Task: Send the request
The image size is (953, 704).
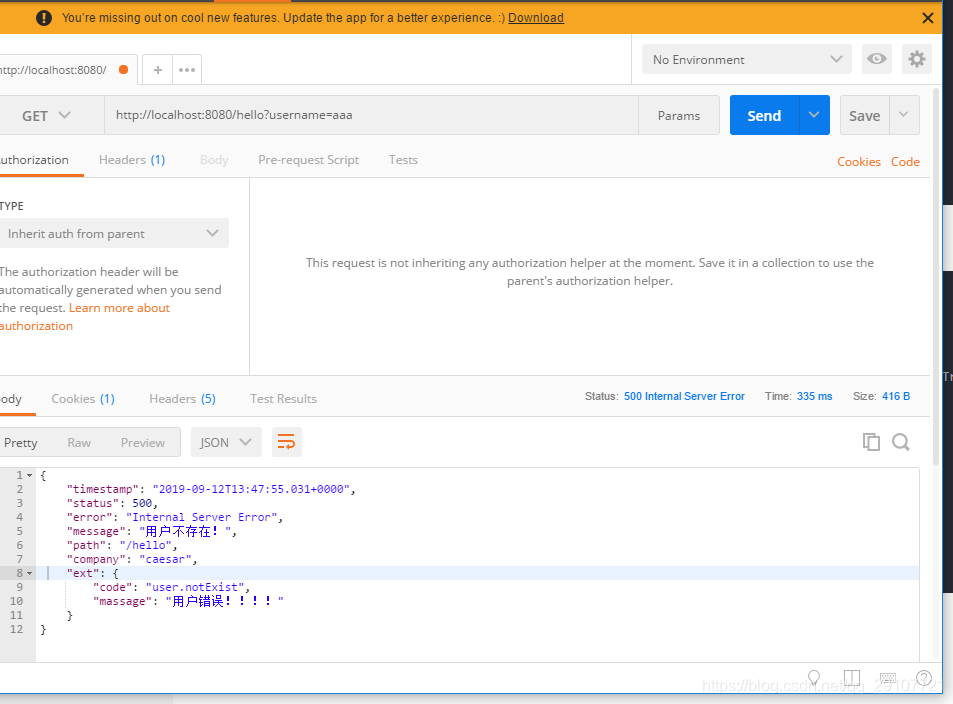Action: [764, 116]
